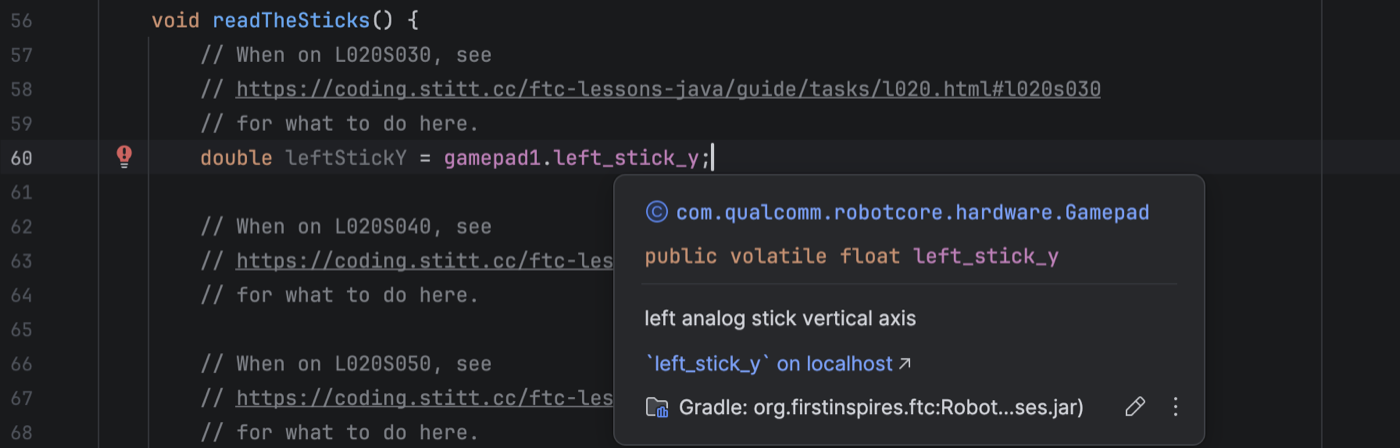Viewport: 1400px width, 448px height.
Task: Click the Gradle: org.firstinspires.ftc library label
Action: click(881, 407)
